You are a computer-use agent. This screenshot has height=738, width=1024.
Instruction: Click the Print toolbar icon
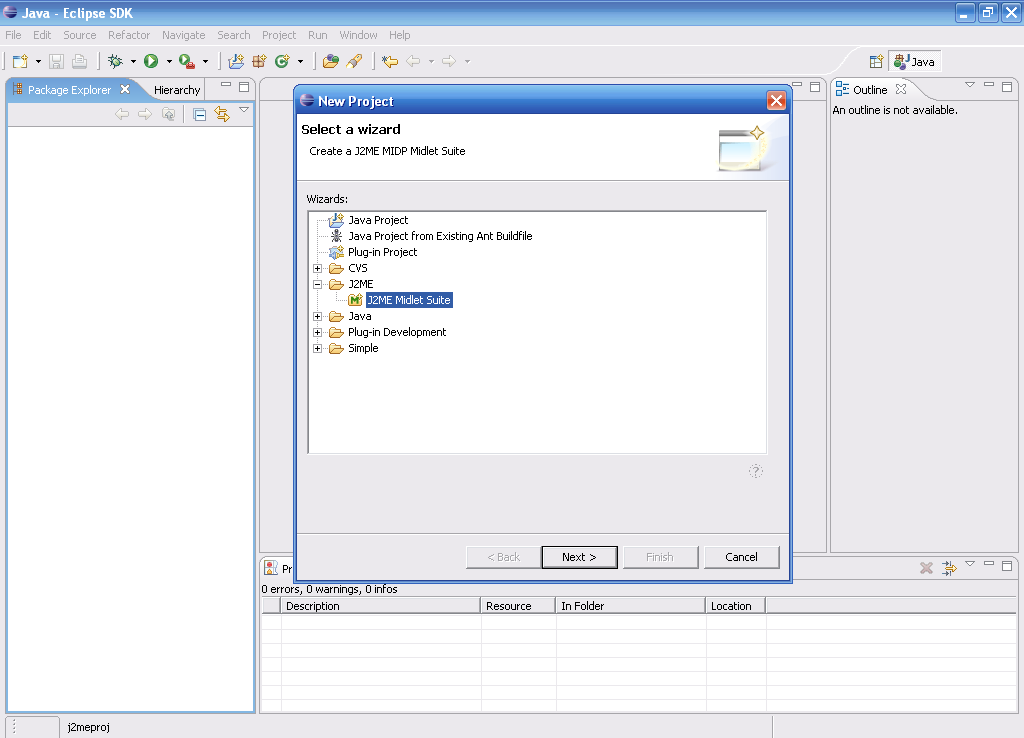click(80, 61)
